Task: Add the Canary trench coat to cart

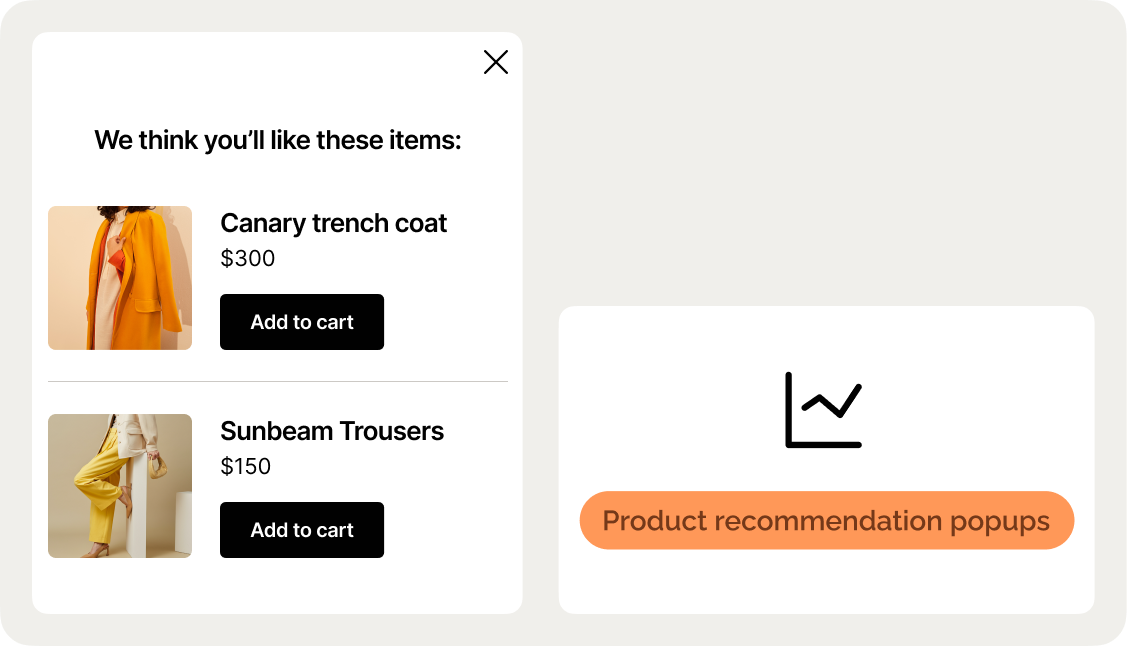Action: [x=302, y=322]
